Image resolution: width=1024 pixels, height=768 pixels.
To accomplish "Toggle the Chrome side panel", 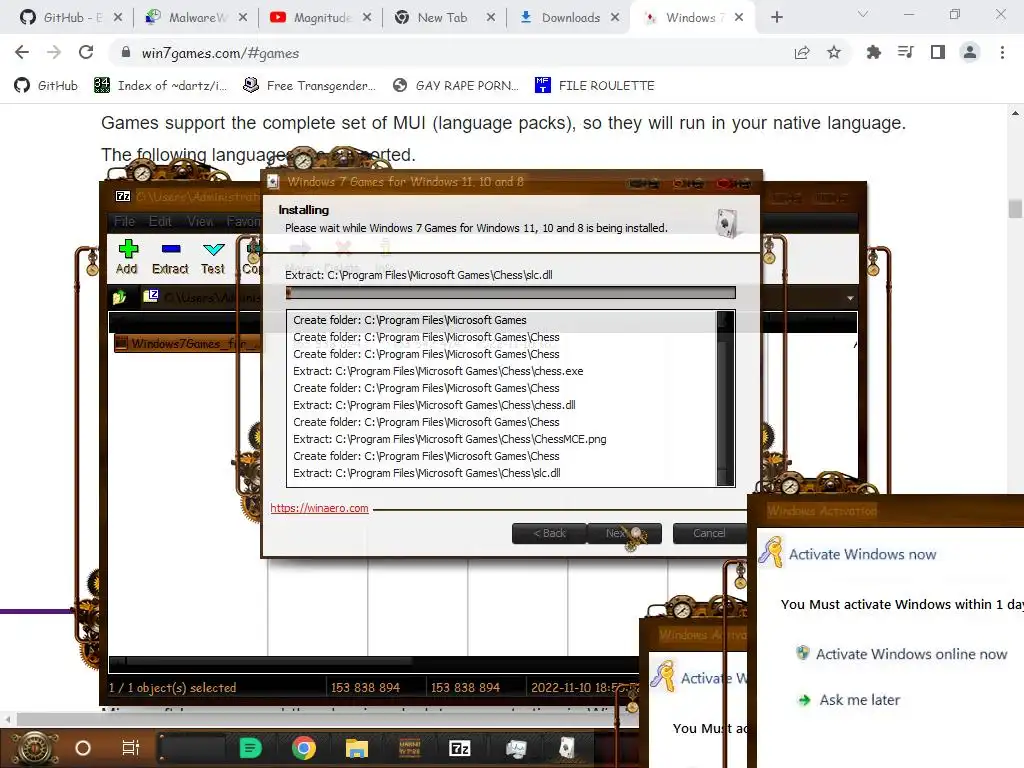I will pyautogui.click(x=938, y=52).
